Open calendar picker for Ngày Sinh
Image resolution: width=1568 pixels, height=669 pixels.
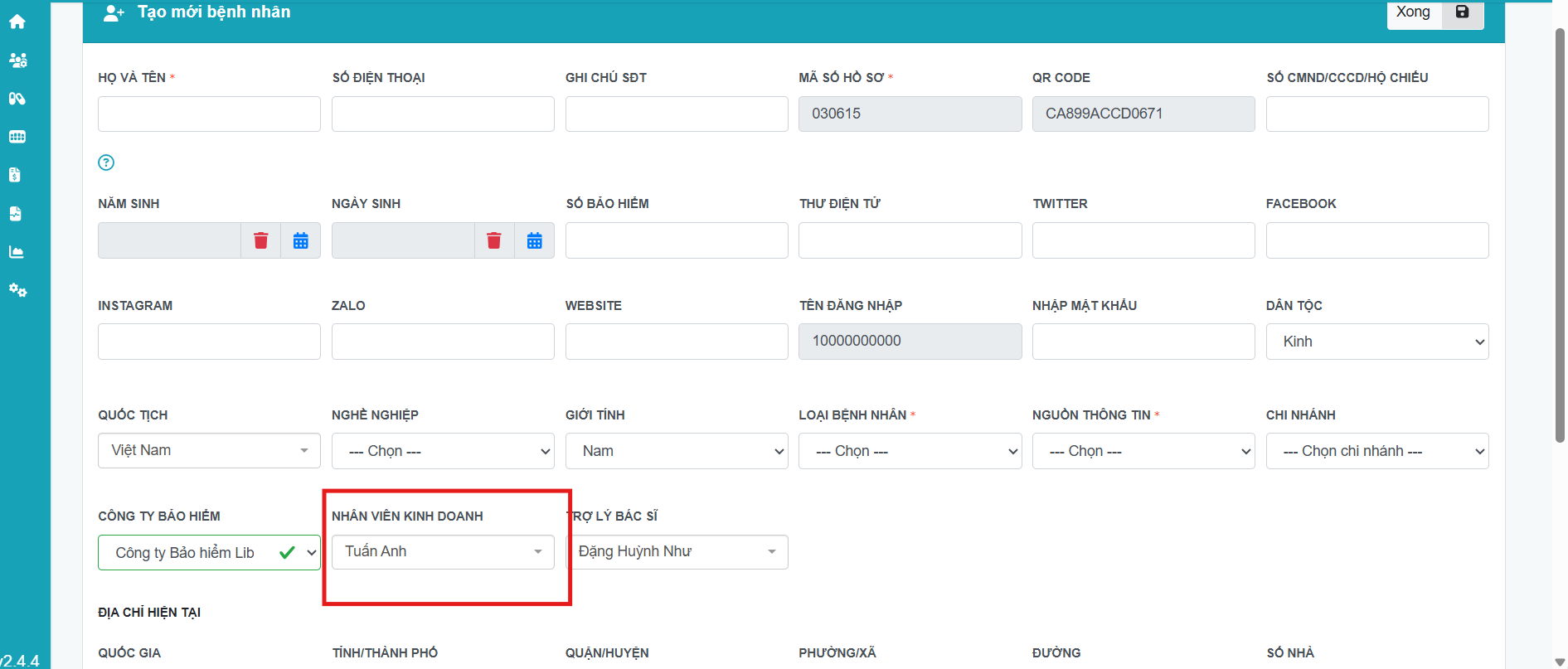tap(534, 240)
